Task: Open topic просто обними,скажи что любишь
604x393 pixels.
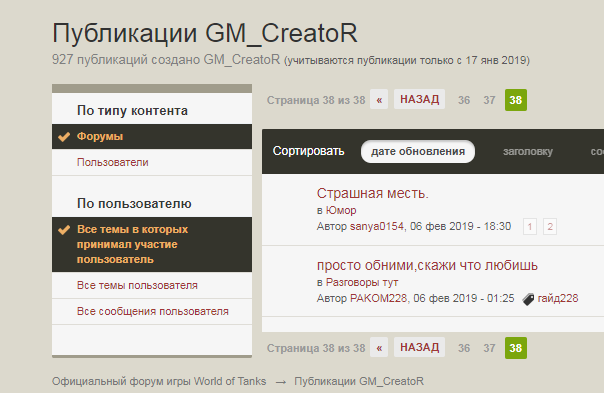Action: click(427, 265)
